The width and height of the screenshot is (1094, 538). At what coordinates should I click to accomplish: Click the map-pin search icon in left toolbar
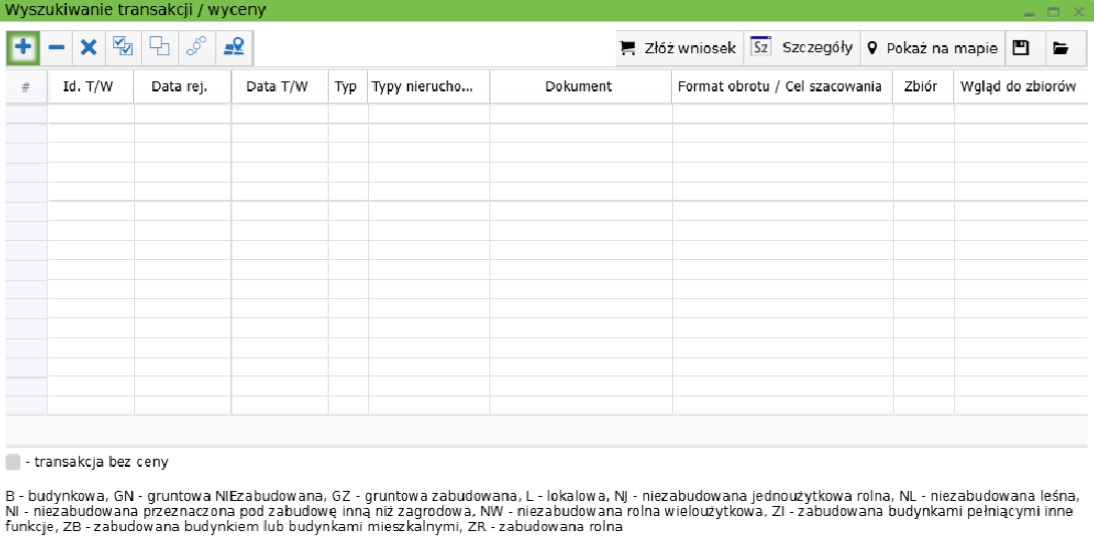[x=234, y=47]
